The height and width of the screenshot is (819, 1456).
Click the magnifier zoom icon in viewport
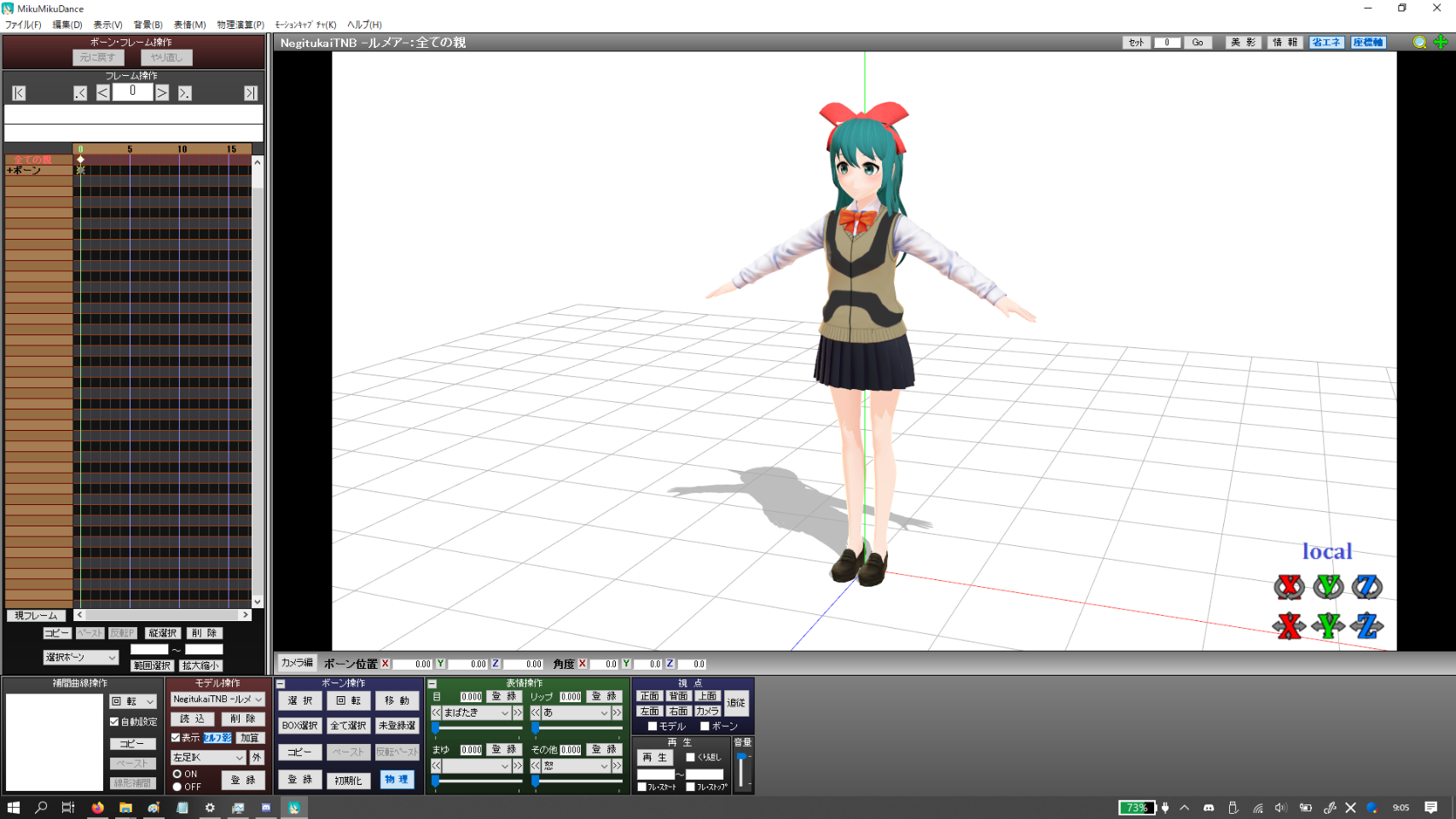(x=1419, y=43)
